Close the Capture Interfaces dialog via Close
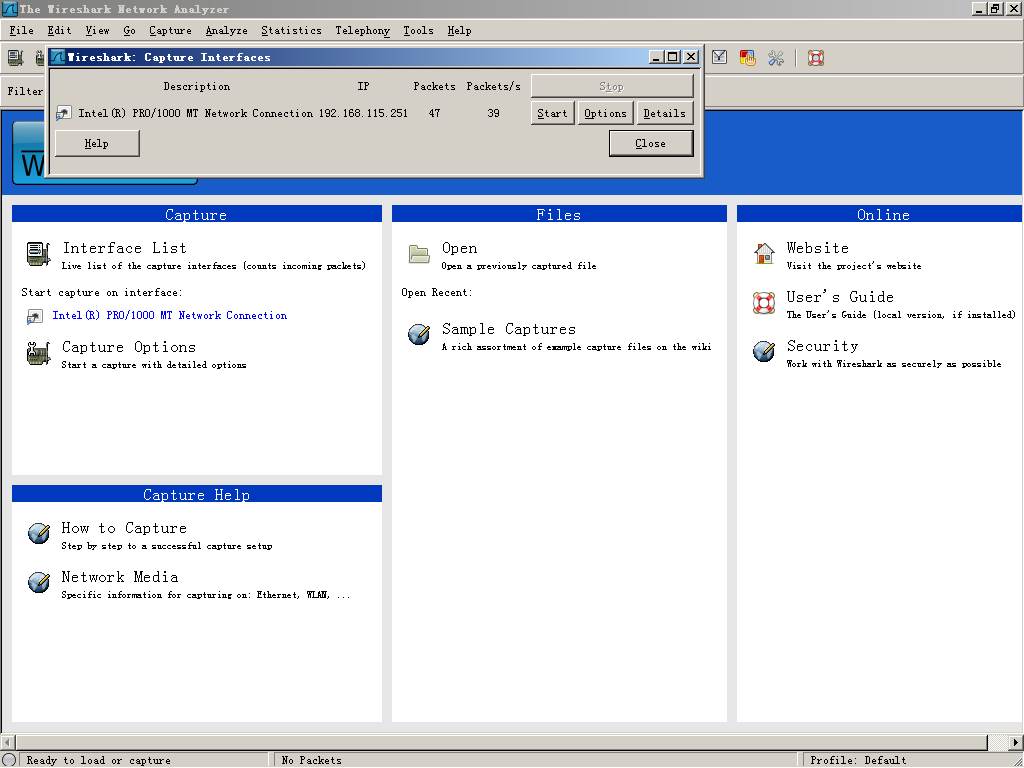 click(x=651, y=144)
